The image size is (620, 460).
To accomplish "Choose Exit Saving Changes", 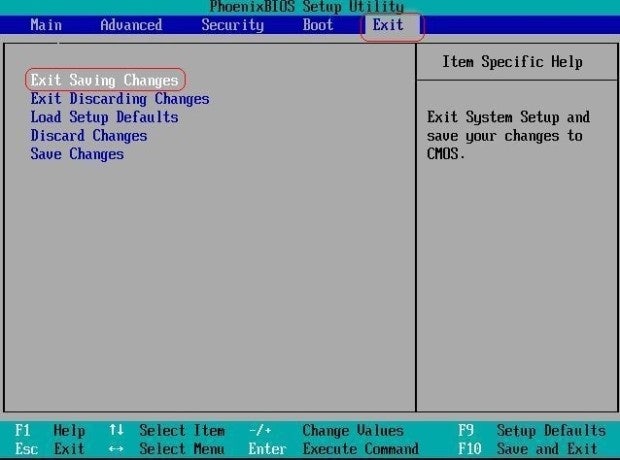I will (x=104, y=80).
